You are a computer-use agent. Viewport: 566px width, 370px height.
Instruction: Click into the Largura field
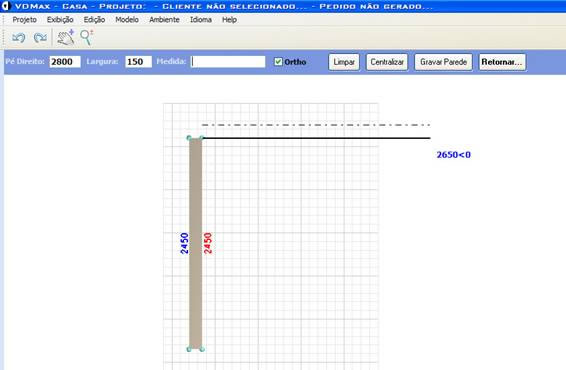coord(139,62)
